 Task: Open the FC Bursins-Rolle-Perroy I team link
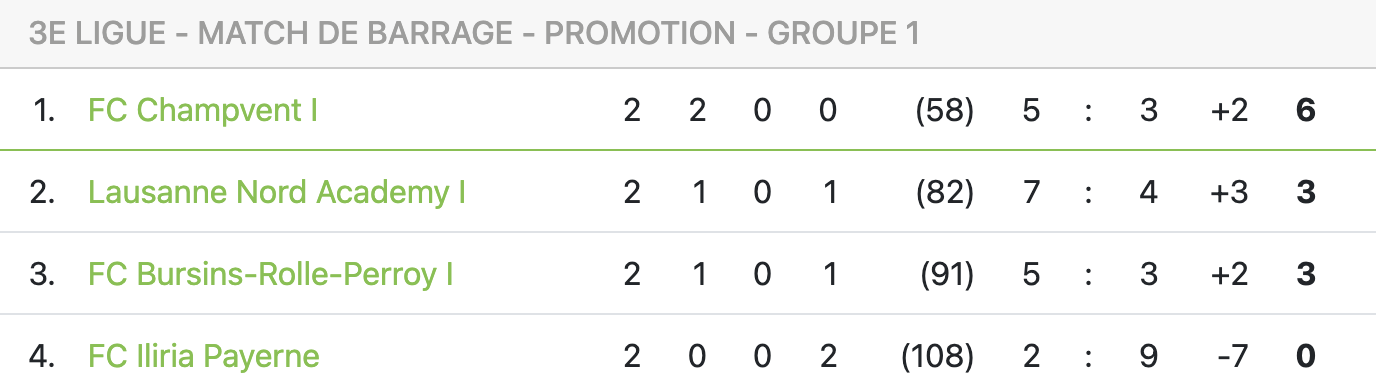[271, 274]
